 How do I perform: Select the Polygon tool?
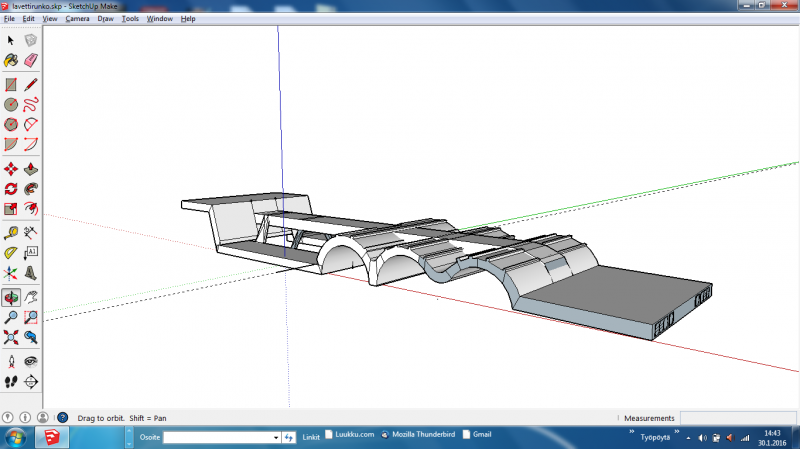tap(11, 124)
